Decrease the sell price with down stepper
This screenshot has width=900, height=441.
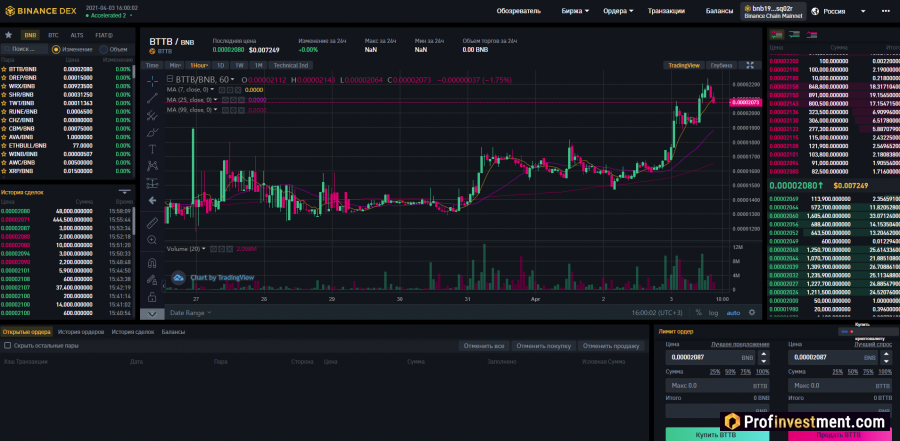(x=886, y=361)
